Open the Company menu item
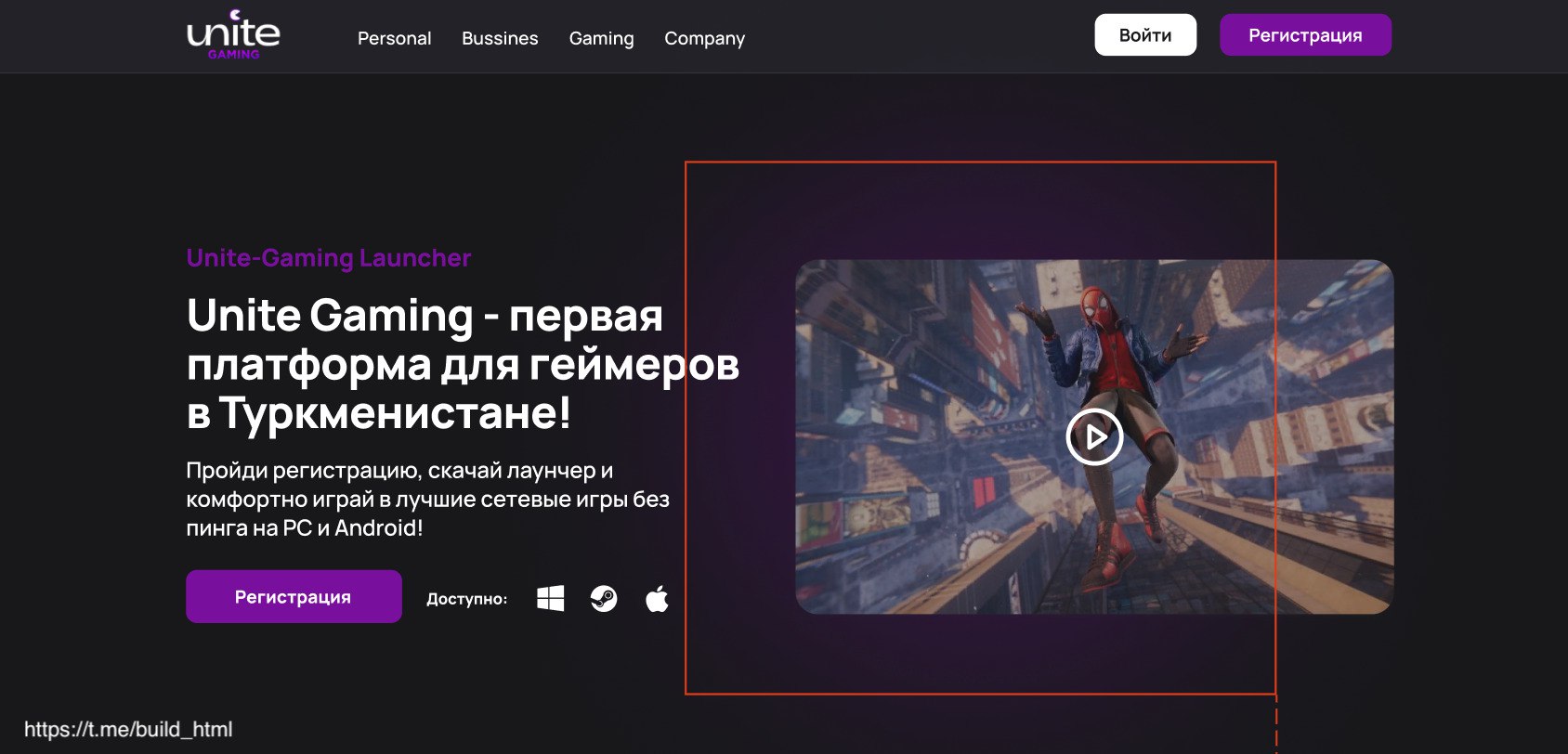The height and width of the screenshot is (754, 1568). coord(704,38)
